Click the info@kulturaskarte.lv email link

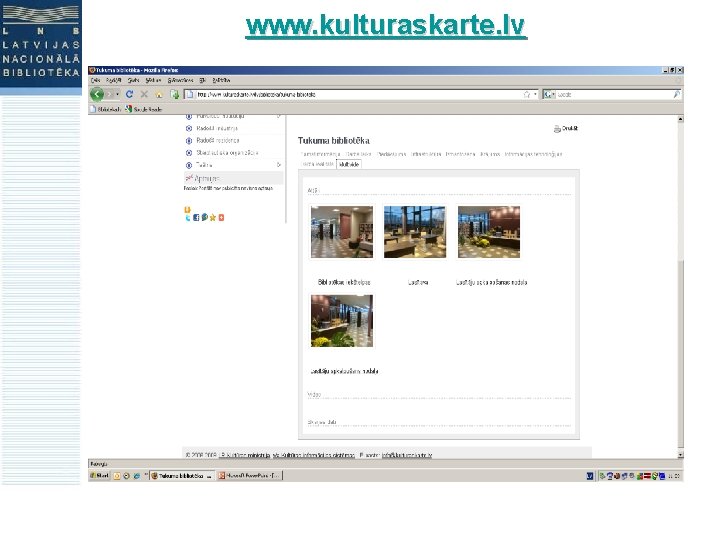tap(407, 455)
